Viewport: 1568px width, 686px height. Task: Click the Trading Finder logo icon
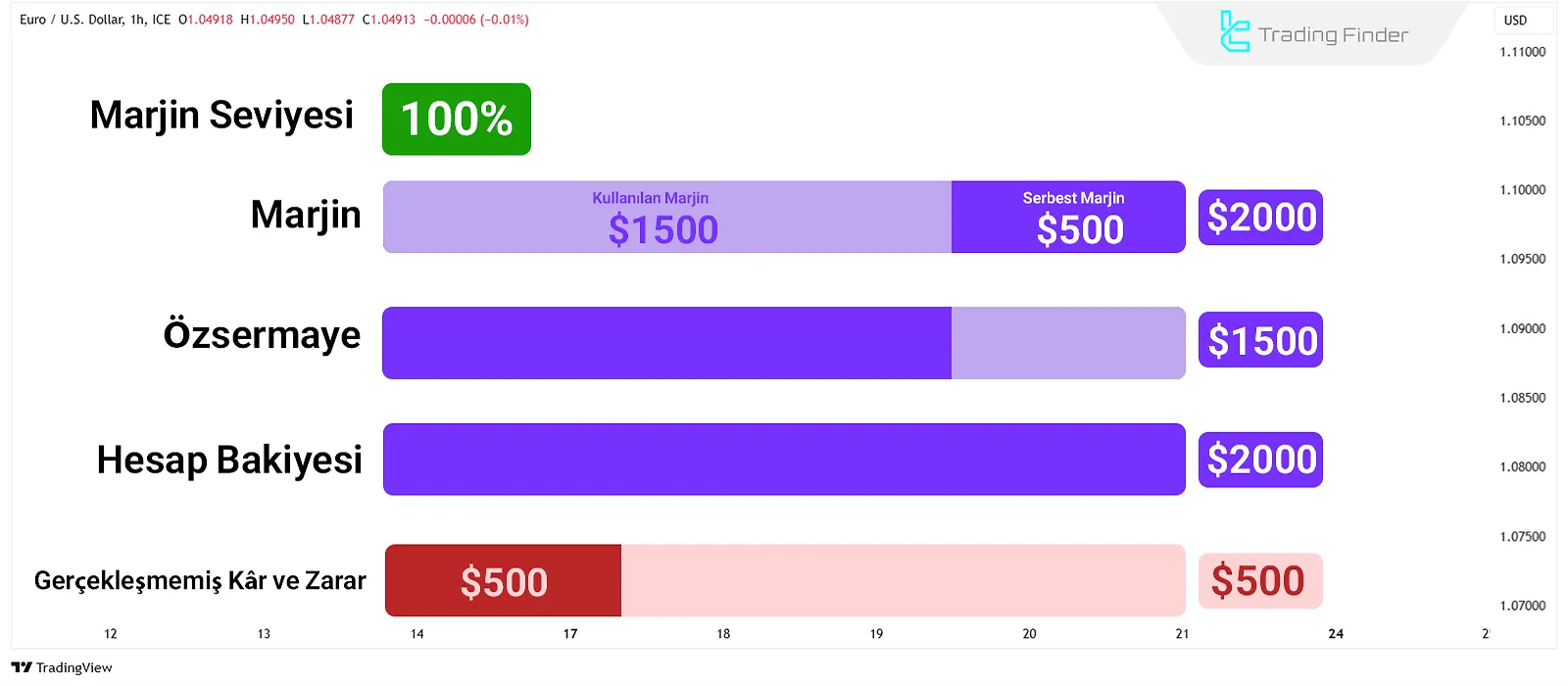(1234, 31)
